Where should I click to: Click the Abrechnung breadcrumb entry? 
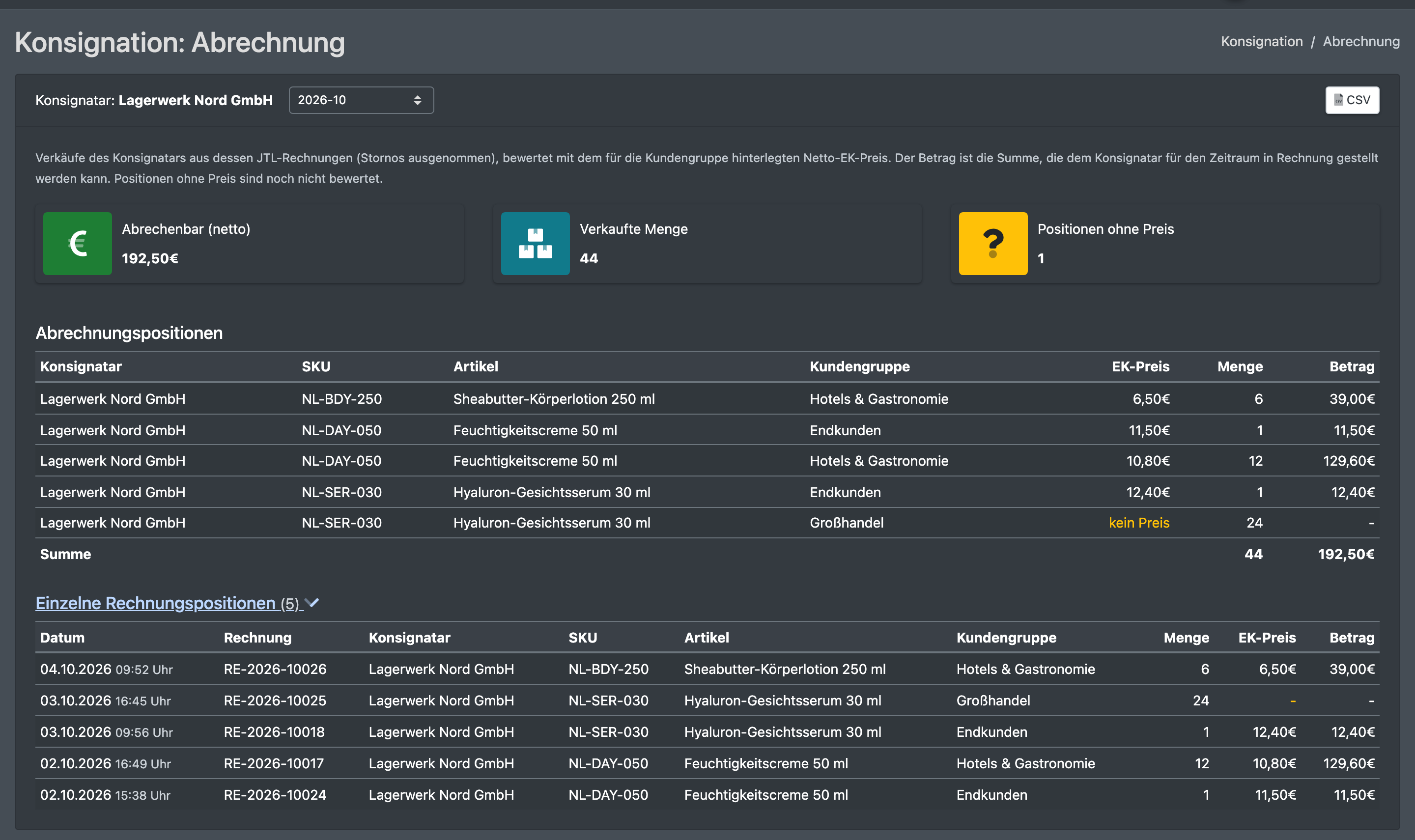tap(1360, 41)
